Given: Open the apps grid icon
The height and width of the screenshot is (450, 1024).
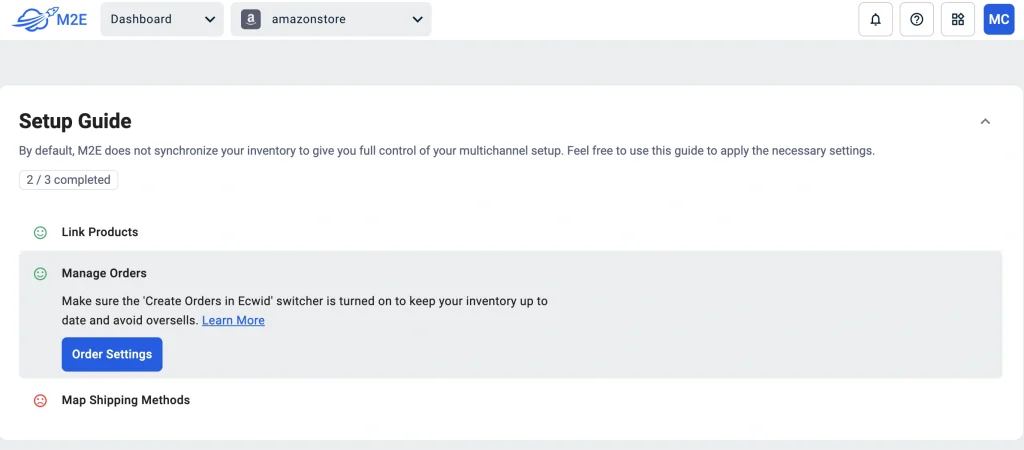Looking at the screenshot, I should (957, 19).
